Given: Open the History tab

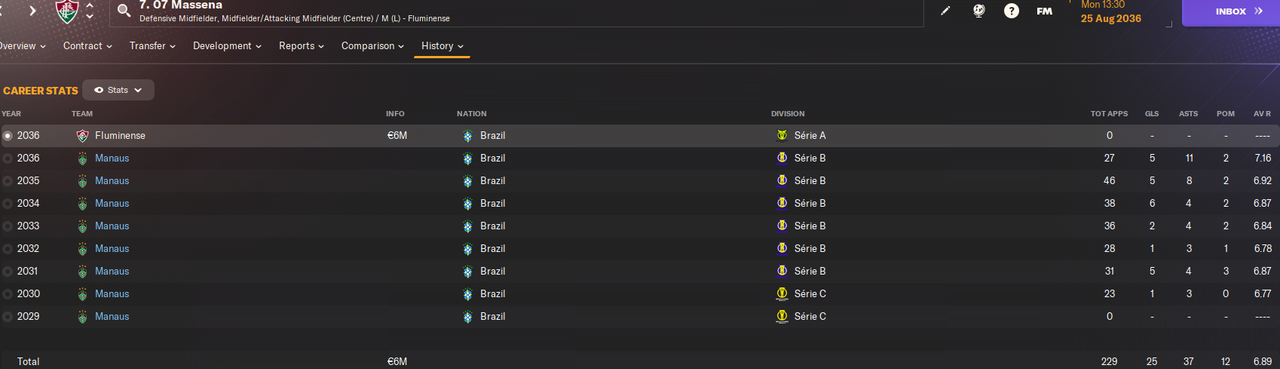Looking at the screenshot, I should (442, 46).
